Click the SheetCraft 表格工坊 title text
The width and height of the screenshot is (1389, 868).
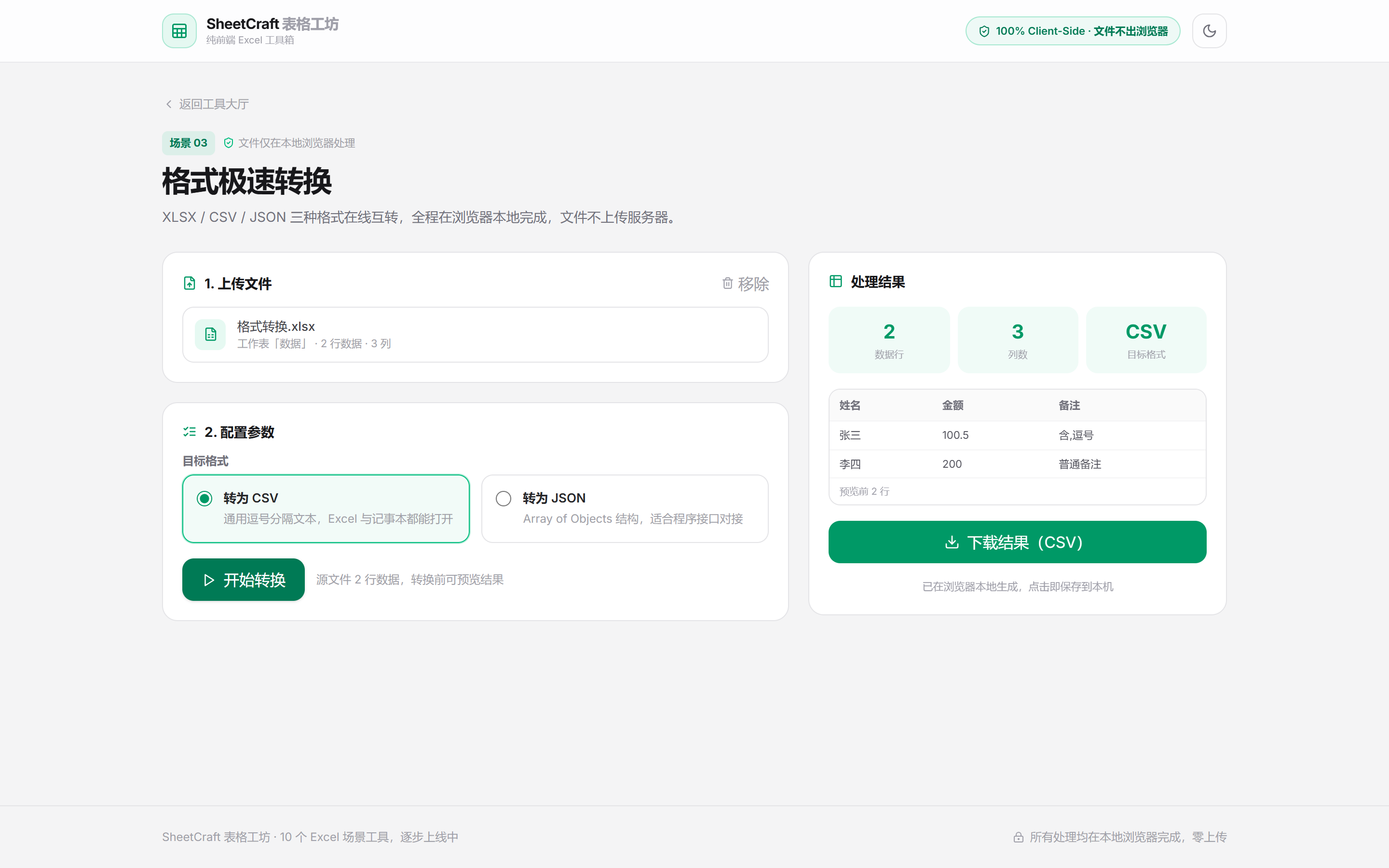coord(272,24)
